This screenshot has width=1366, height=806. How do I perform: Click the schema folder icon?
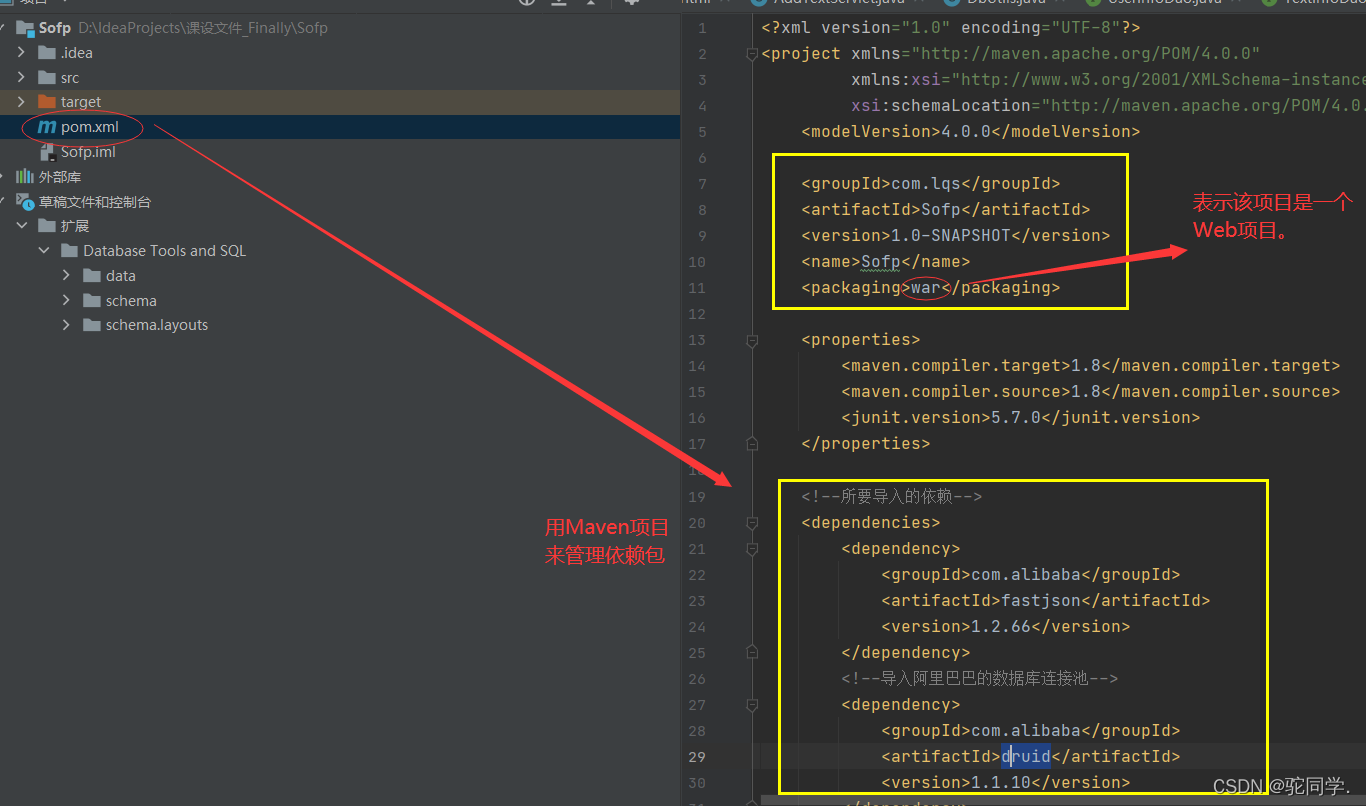pyautogui.click(x=92, y=300)
